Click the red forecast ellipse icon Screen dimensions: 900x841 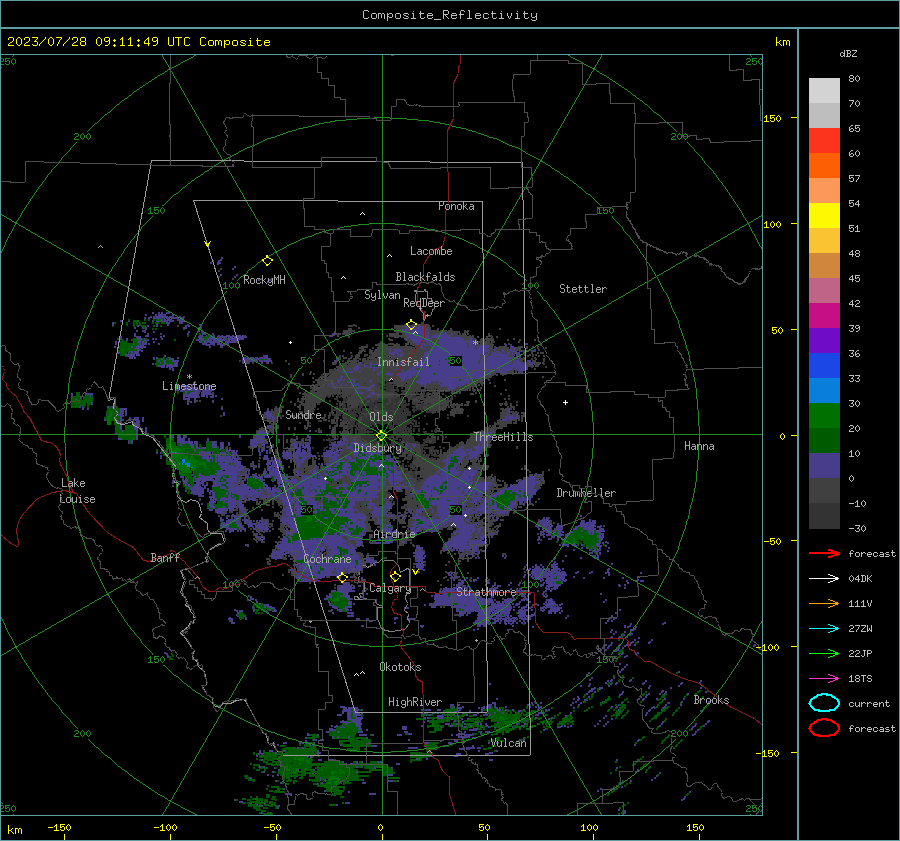(824, 728)
